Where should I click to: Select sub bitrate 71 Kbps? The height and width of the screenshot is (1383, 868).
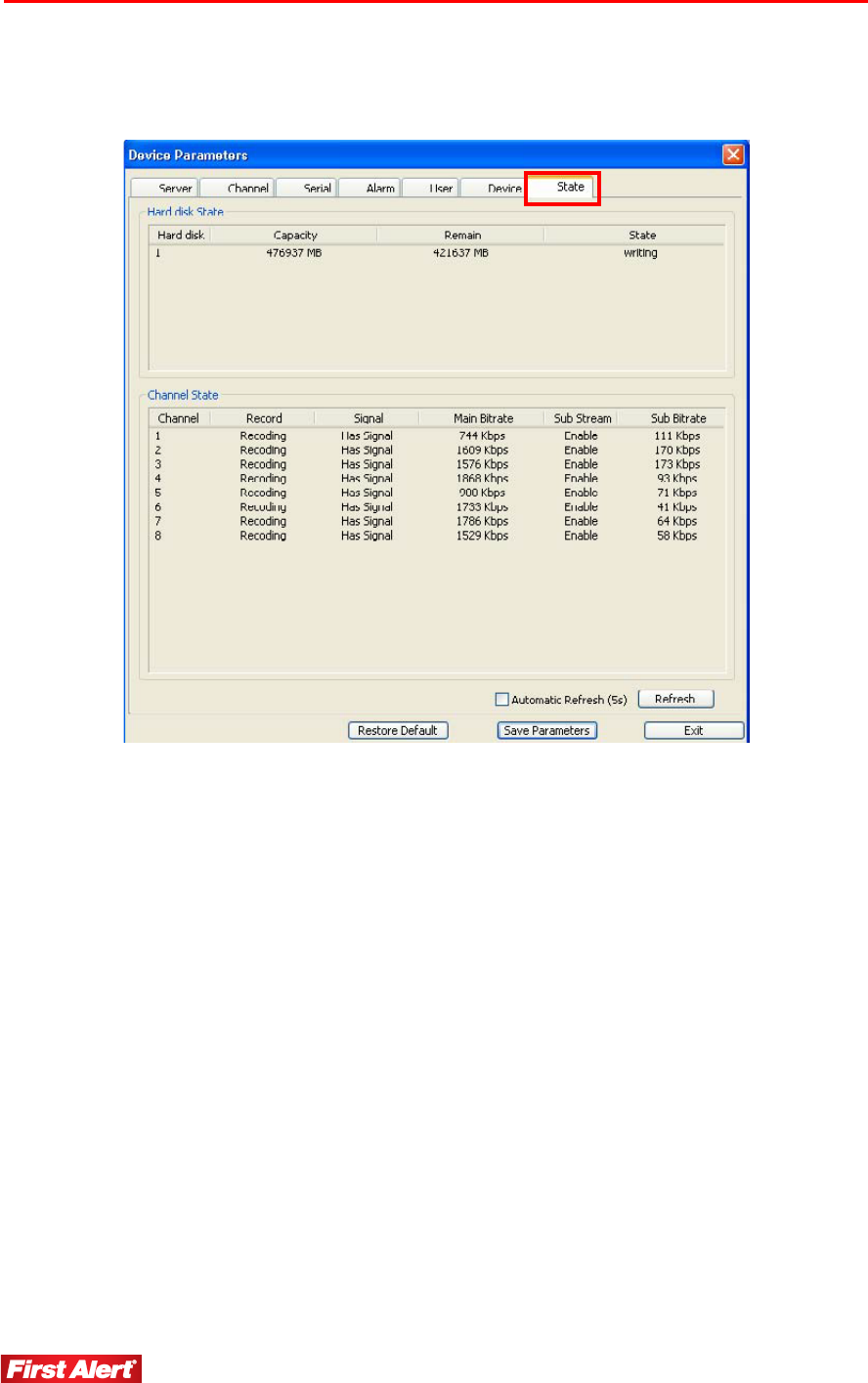click(x=677, y=493)
